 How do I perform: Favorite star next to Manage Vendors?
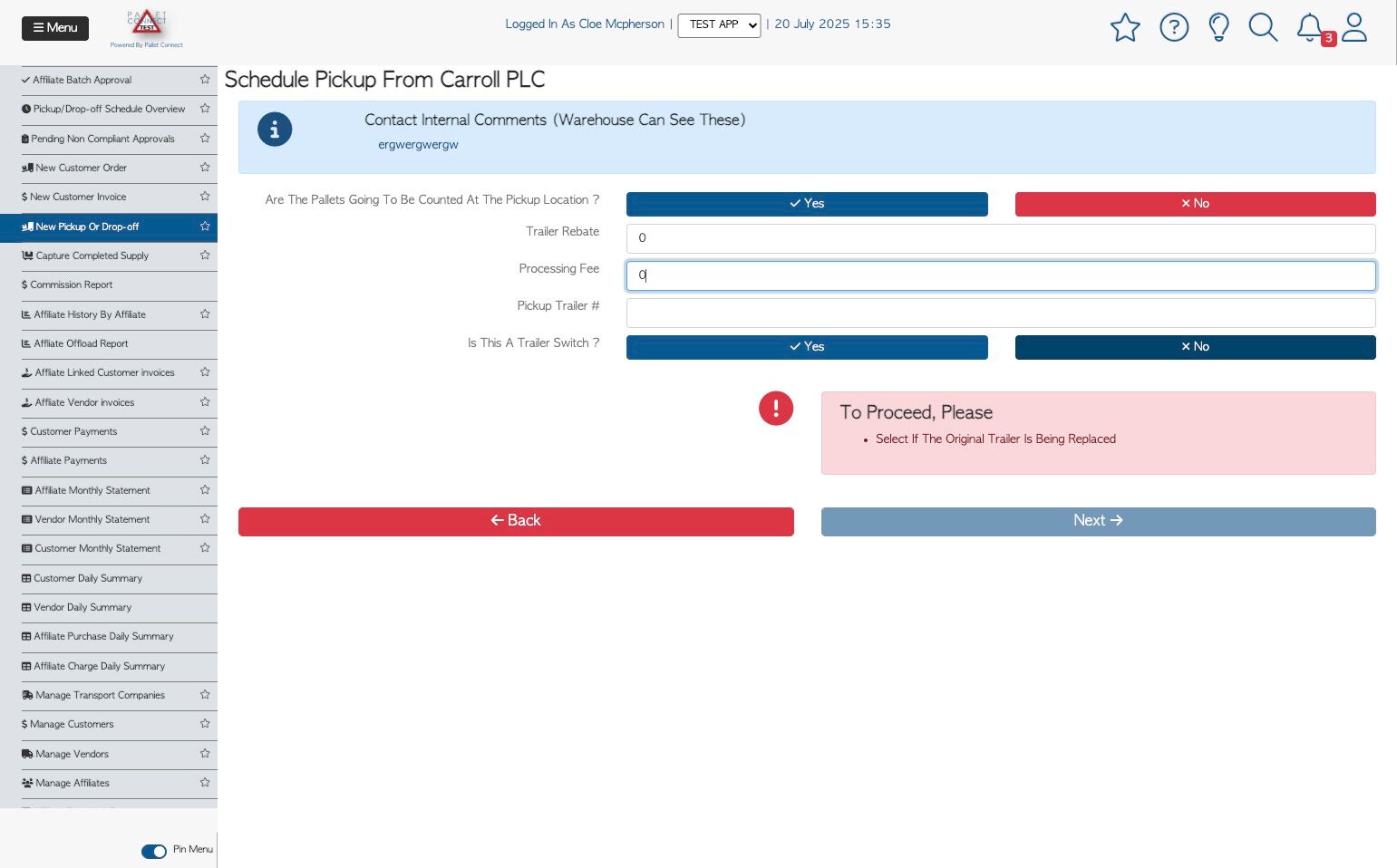(x=205, y=753)
